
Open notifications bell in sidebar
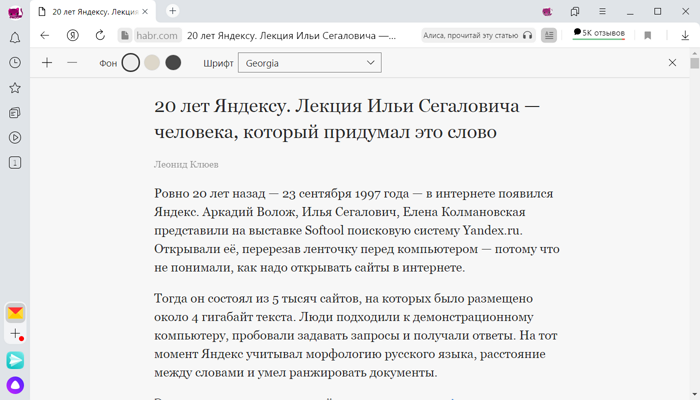pos(15,38)
